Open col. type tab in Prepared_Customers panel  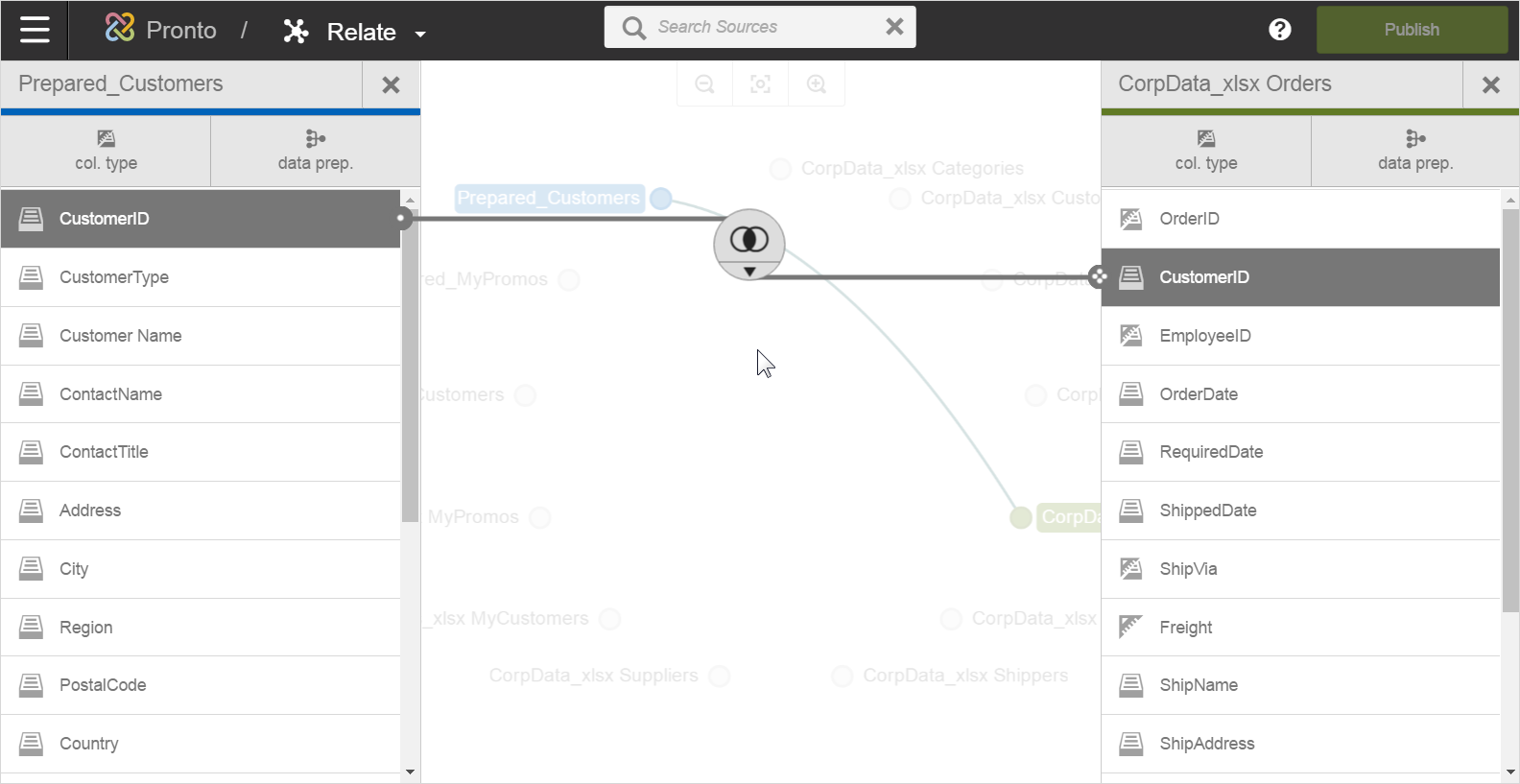tap(106, 151)
